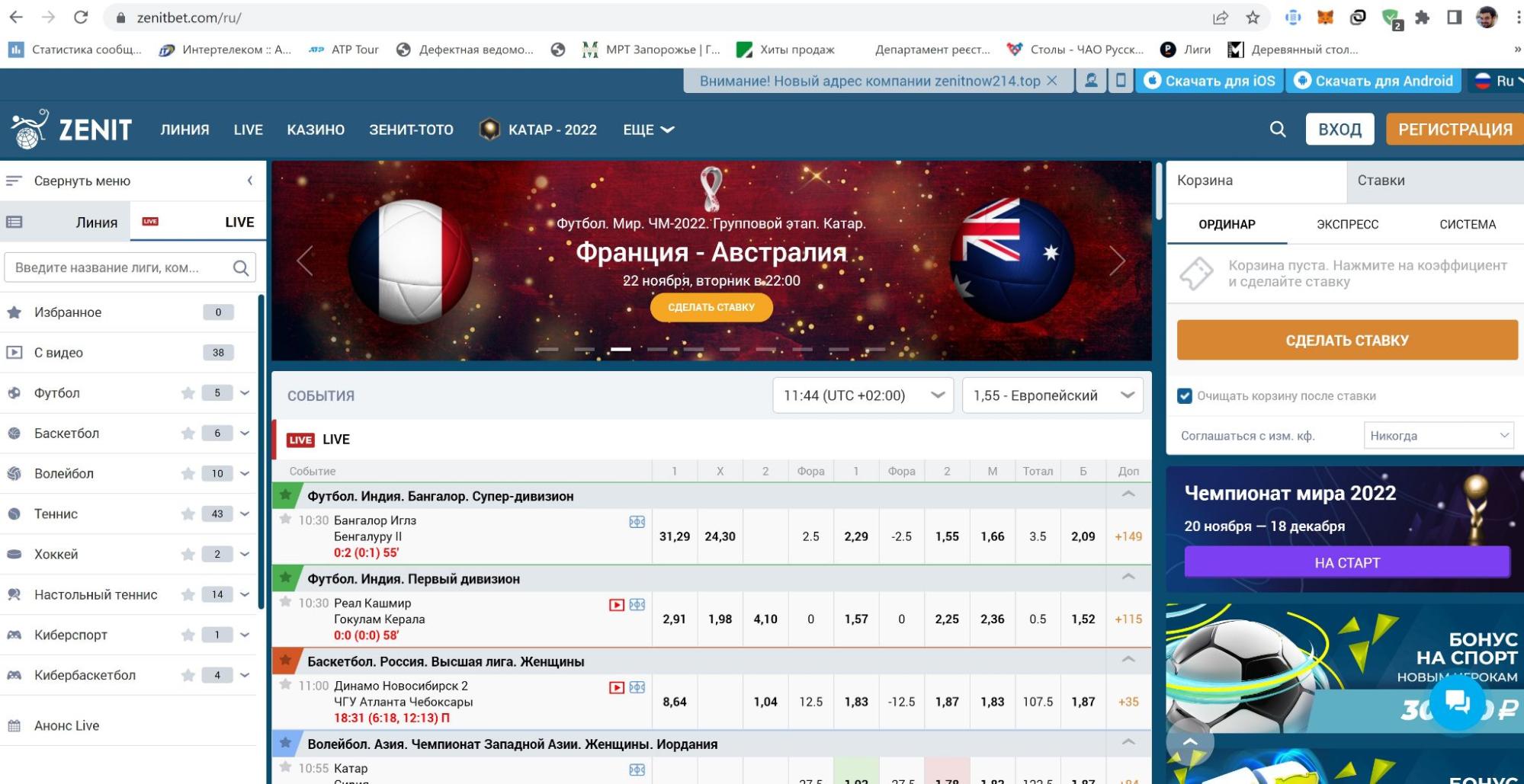Expand the Кибербаскетбол sidebar category
1524x784 pixels.
pos(245,676)
